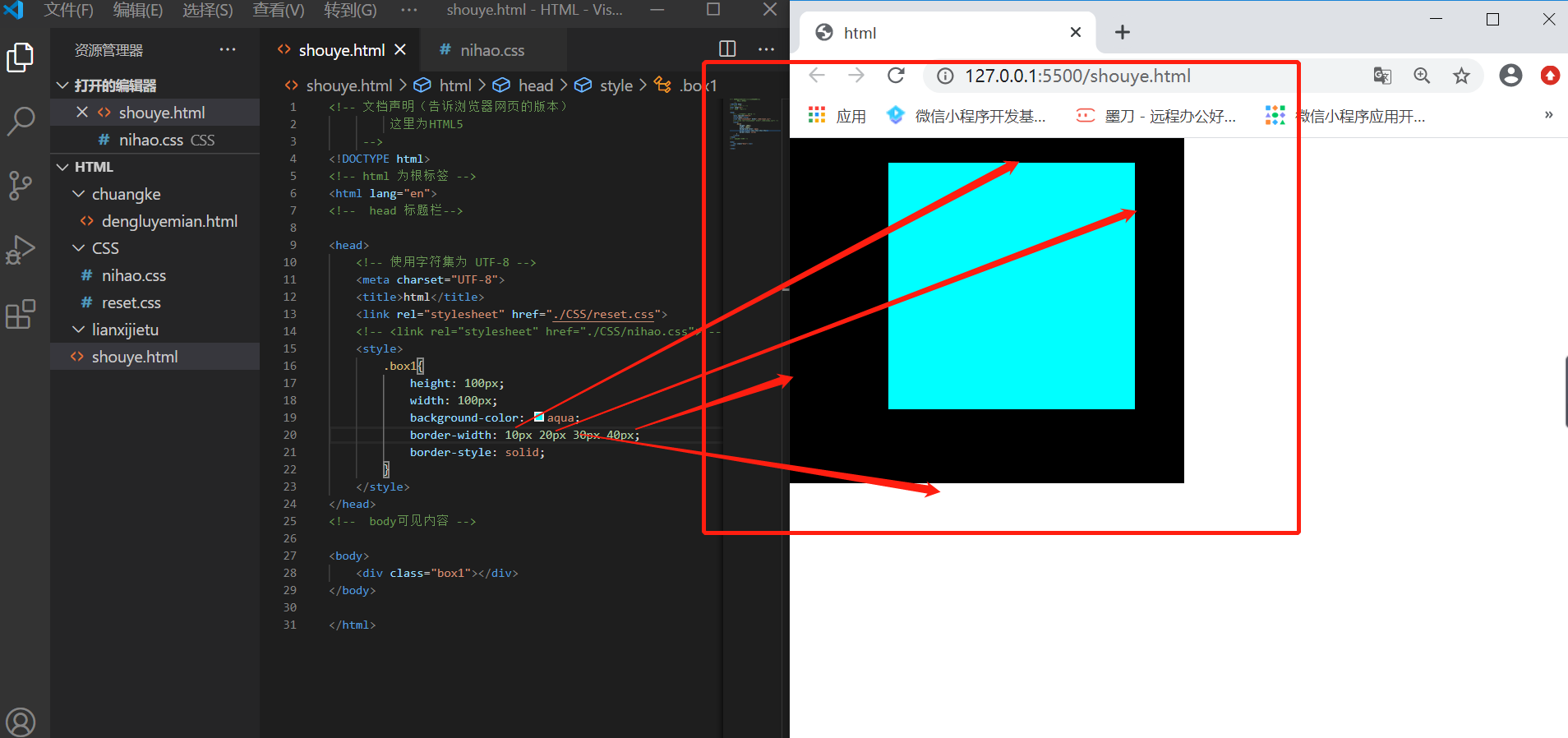This screenshot has height=738, width=1568.
Task: Open the 查看(V) menu
Action: click(x=279, y=10)
